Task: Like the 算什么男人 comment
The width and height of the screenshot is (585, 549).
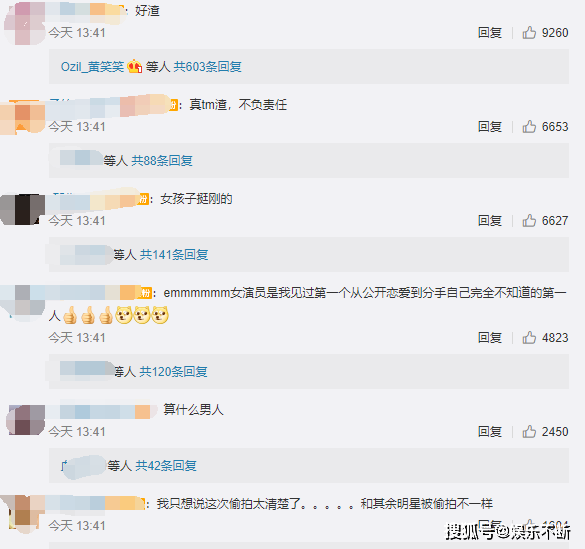Action: click(529, 432)
